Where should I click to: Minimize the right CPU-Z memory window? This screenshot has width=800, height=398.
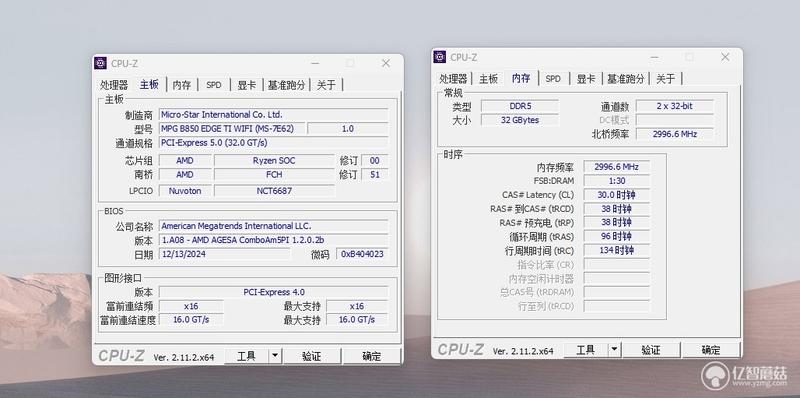654,57
